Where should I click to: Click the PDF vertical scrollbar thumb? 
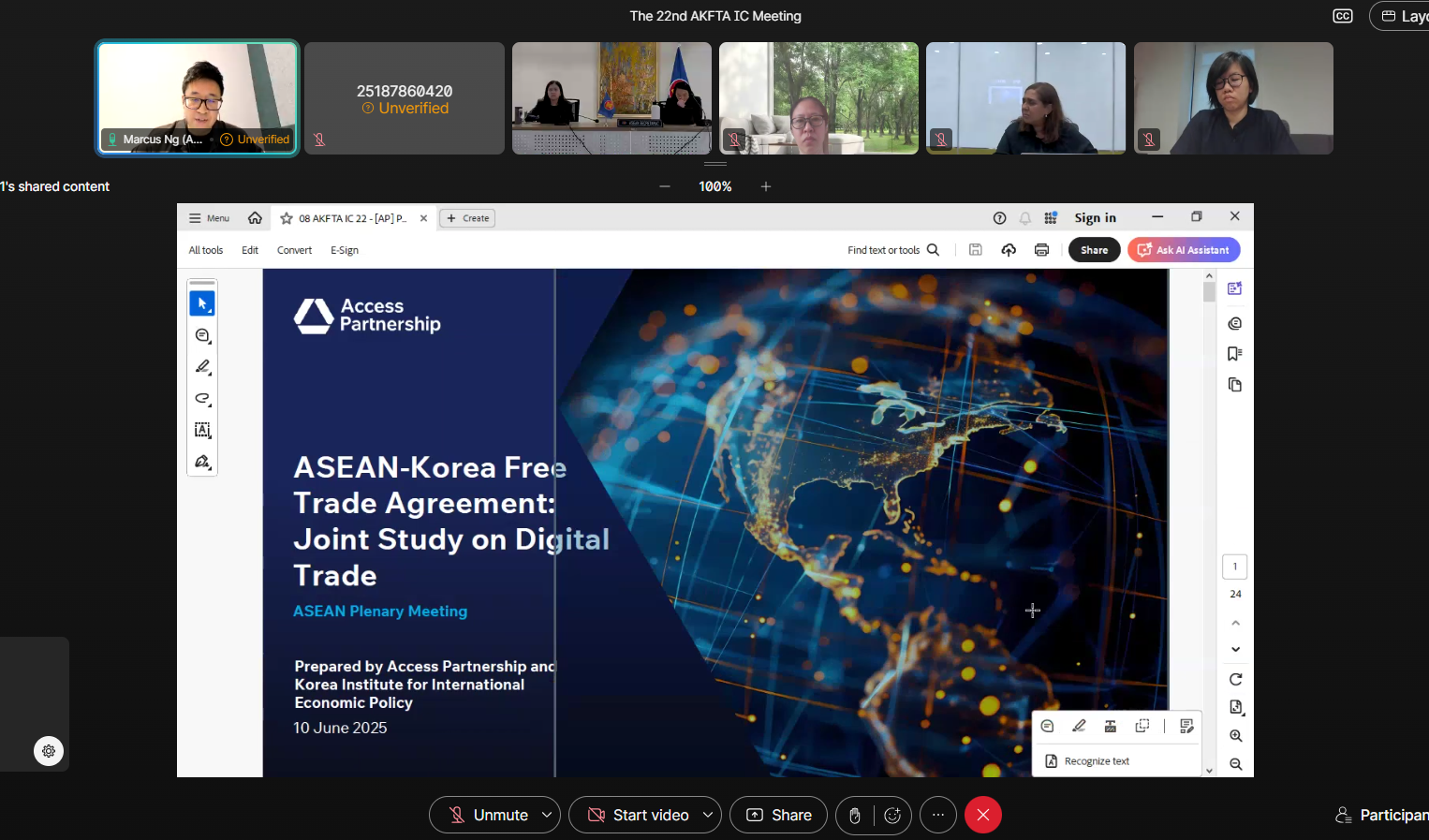pos(1209,292)
